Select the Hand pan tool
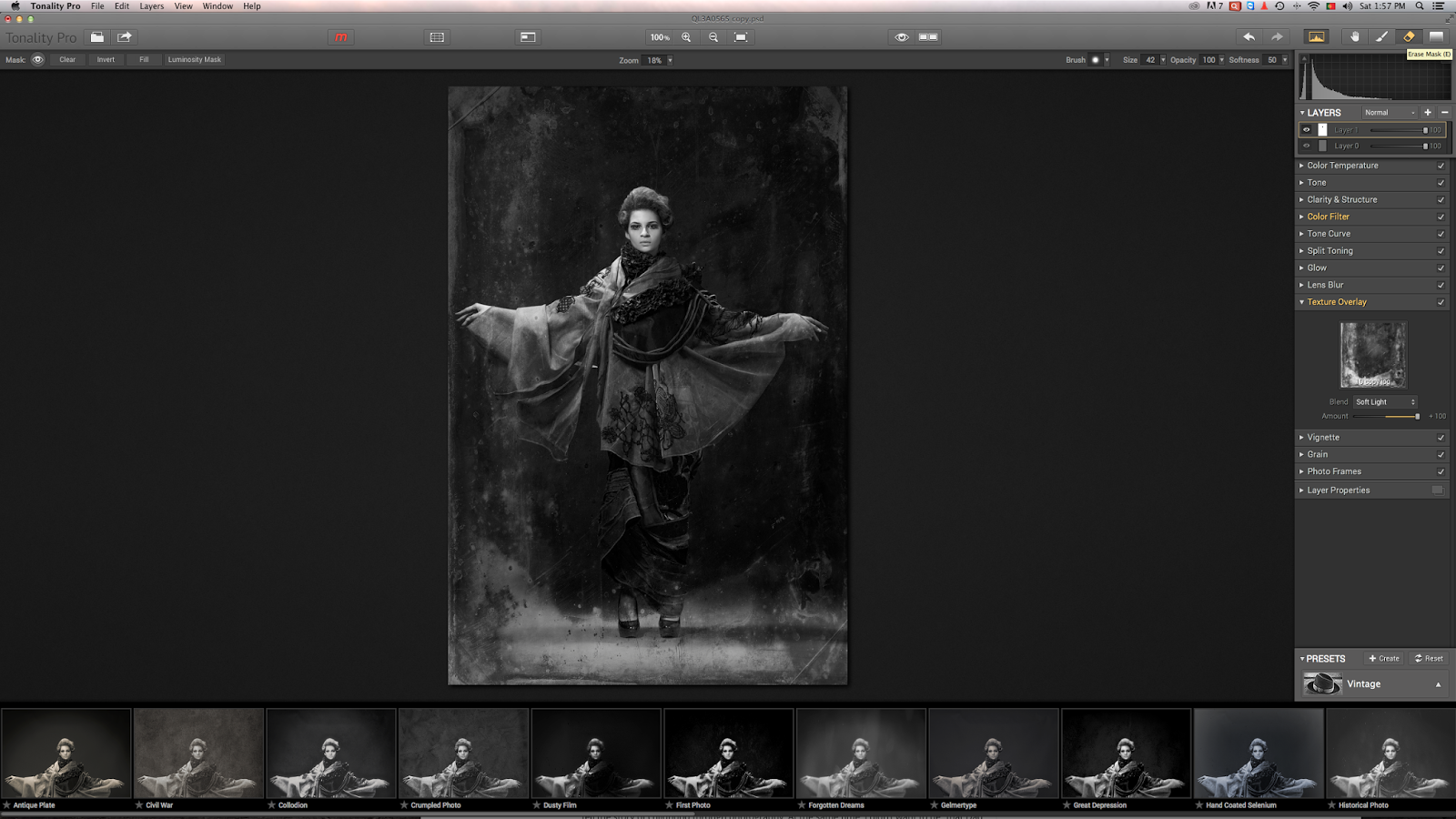1456x819 pixels. [1354, 37]
